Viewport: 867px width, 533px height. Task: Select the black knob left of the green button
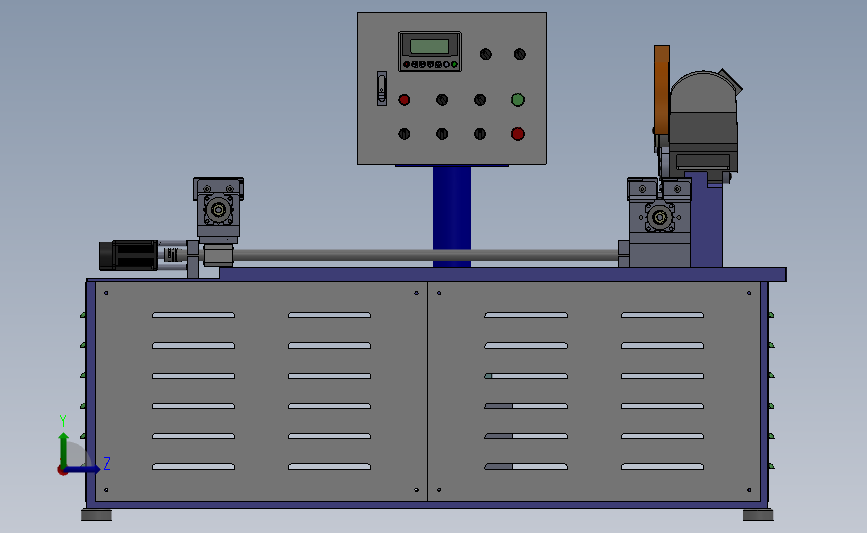tap(480, 100)
